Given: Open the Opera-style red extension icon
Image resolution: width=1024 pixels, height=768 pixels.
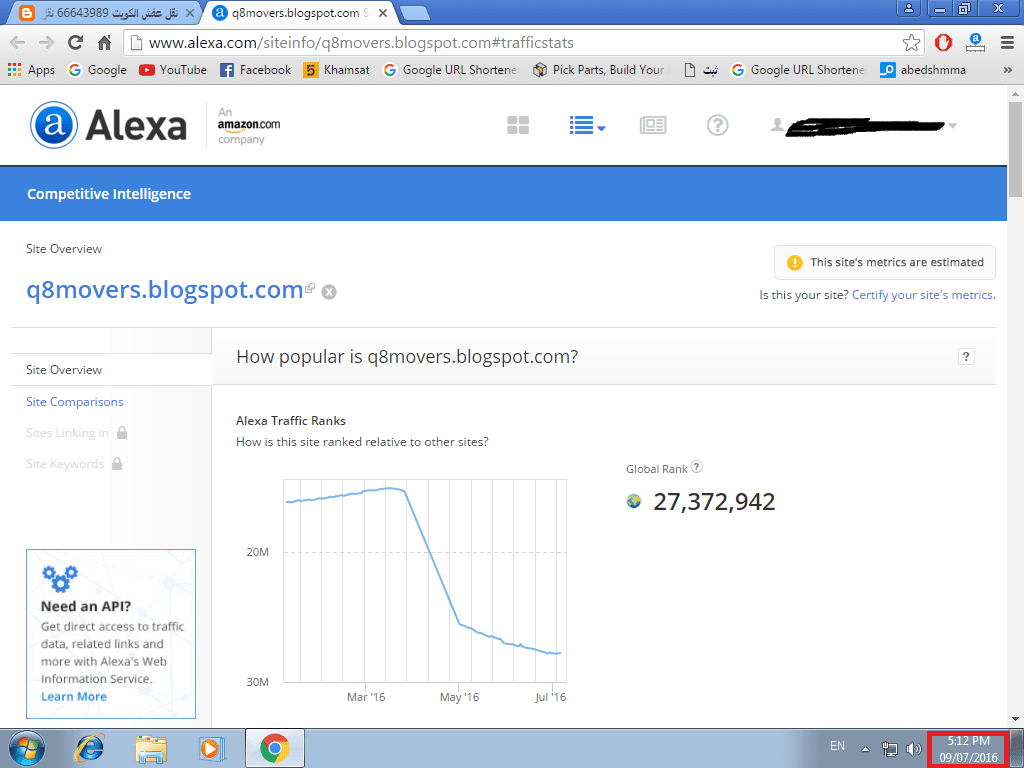Looking at the screenshot, I should 943,43.
